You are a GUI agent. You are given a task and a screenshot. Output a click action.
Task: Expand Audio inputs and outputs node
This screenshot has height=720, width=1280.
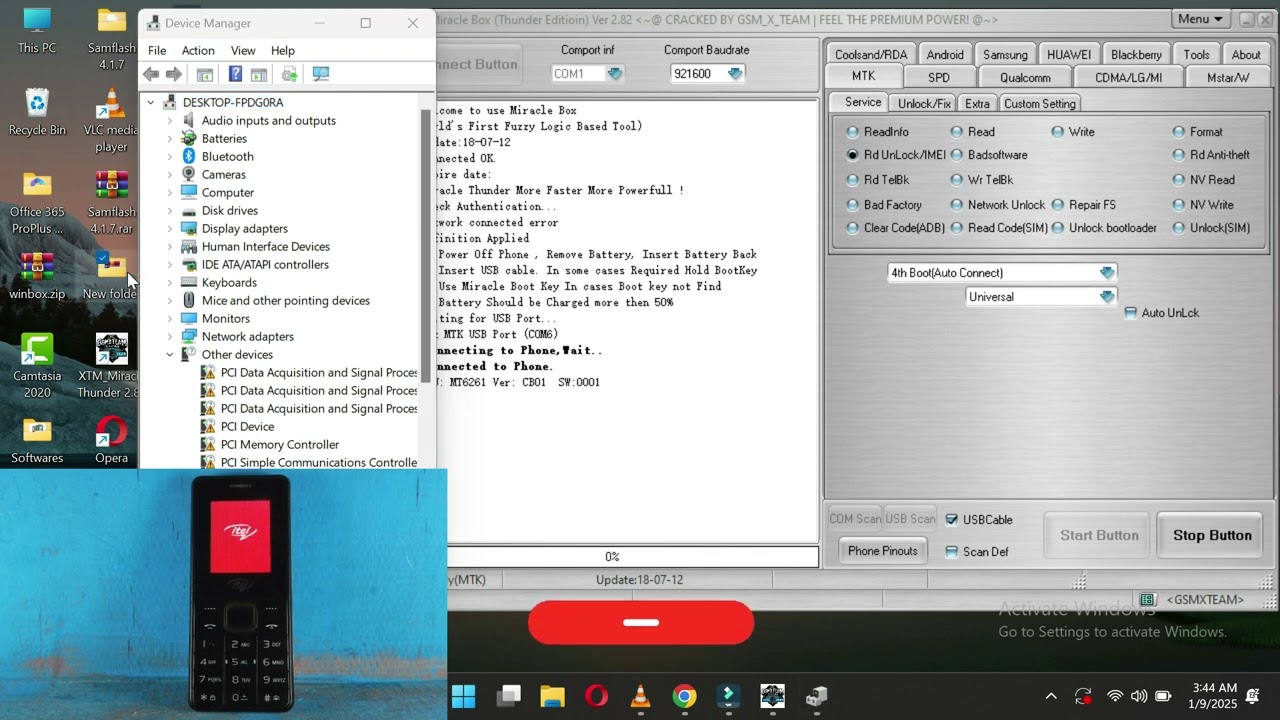point(169,121)
